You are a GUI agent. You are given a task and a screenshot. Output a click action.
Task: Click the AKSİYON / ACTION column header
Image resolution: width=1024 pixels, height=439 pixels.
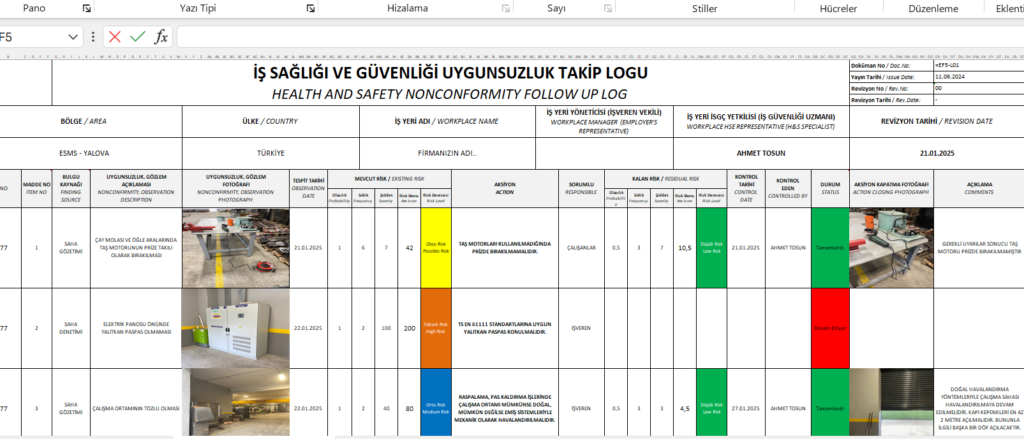pyautogui.click(x=505, y=188)
